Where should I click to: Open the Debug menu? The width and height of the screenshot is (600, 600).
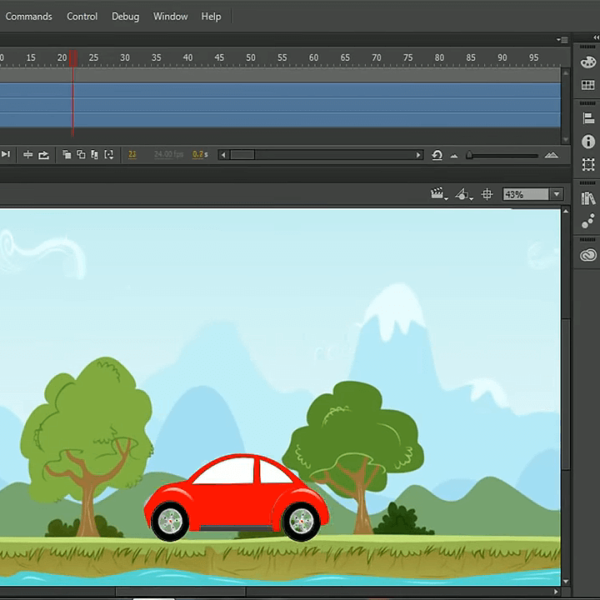click(x=125, y=17)
